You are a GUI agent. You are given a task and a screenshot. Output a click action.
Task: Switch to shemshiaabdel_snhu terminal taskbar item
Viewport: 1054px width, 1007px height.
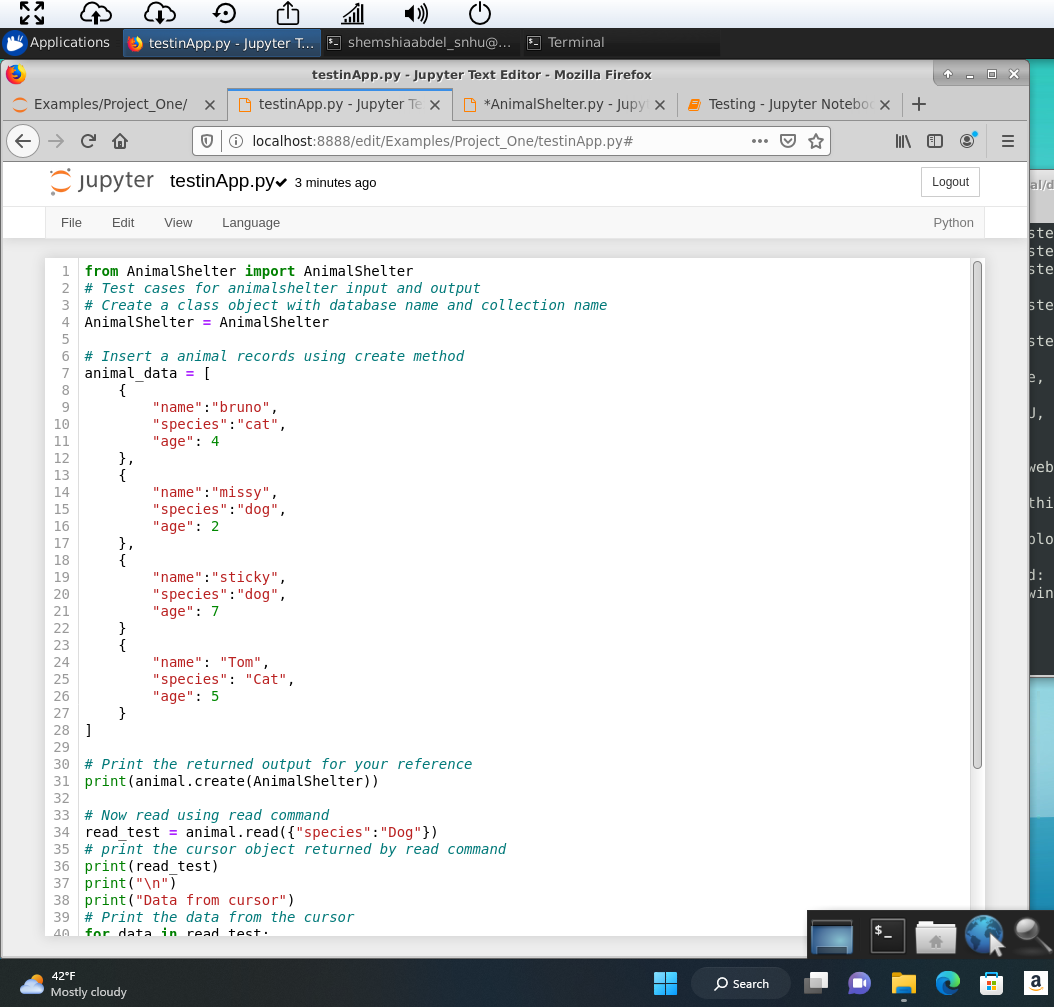420,42
